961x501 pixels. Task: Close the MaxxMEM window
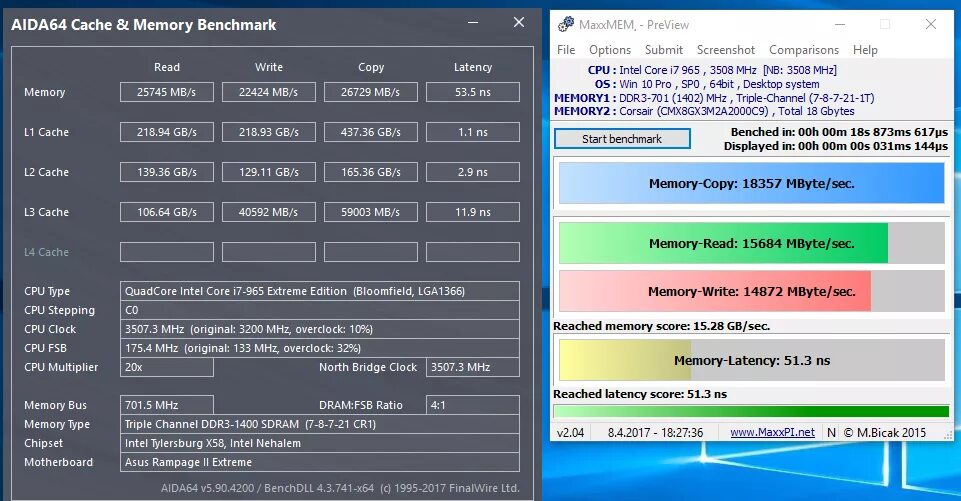[x=930, y=25]
